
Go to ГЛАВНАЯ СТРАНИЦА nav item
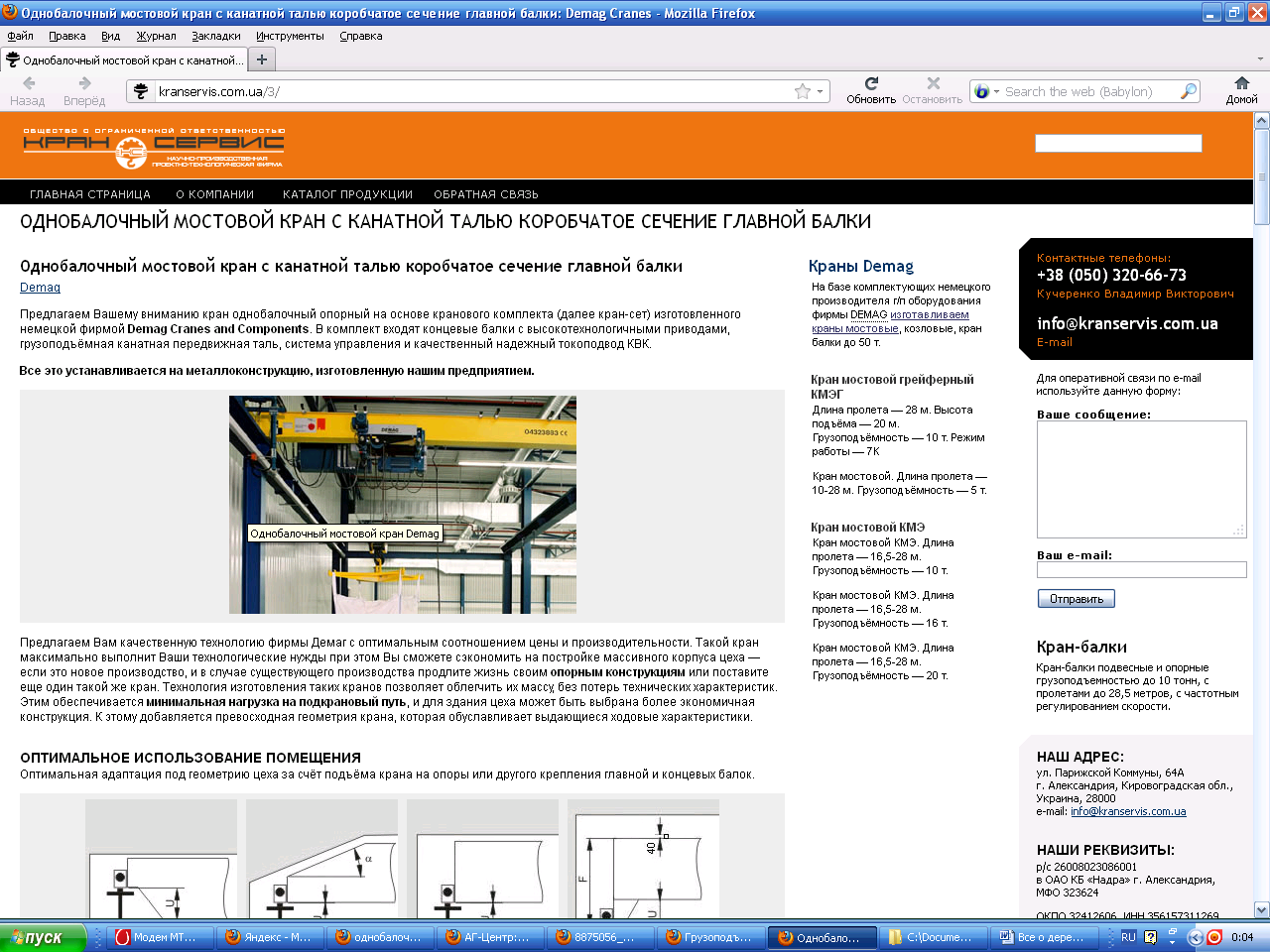[90, 194]
